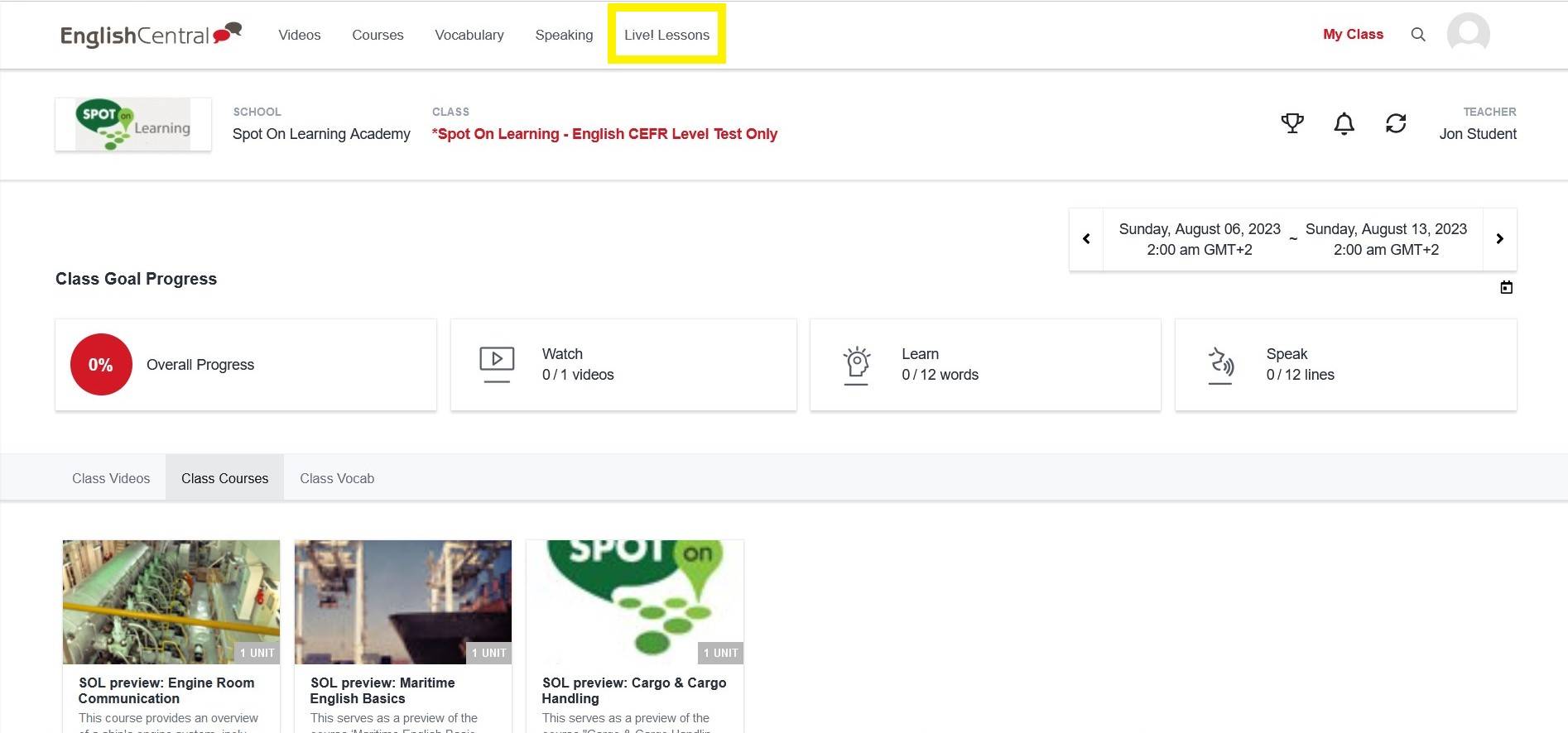
Task: Click the Spot On Learning Academy school name
Action: pyautogui.click(x=321, y=134)
